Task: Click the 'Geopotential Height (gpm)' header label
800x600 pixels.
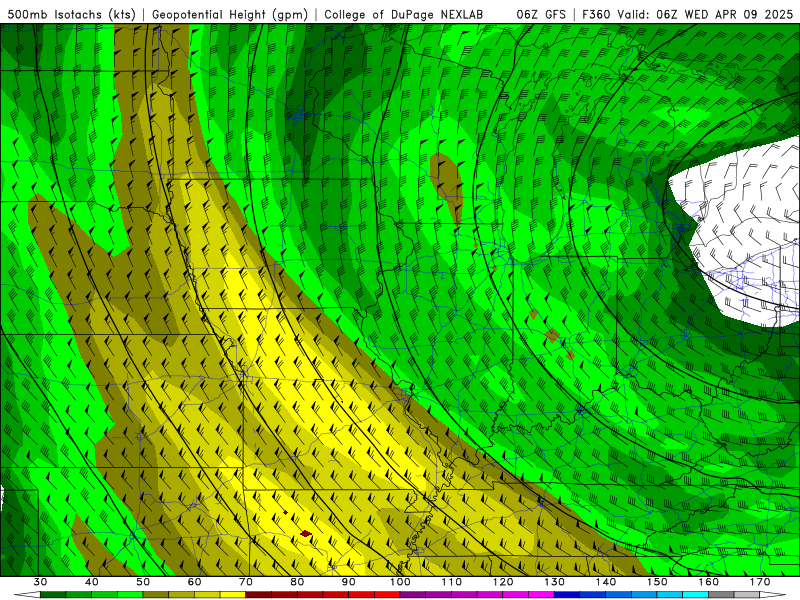Action: click(230, 15)
